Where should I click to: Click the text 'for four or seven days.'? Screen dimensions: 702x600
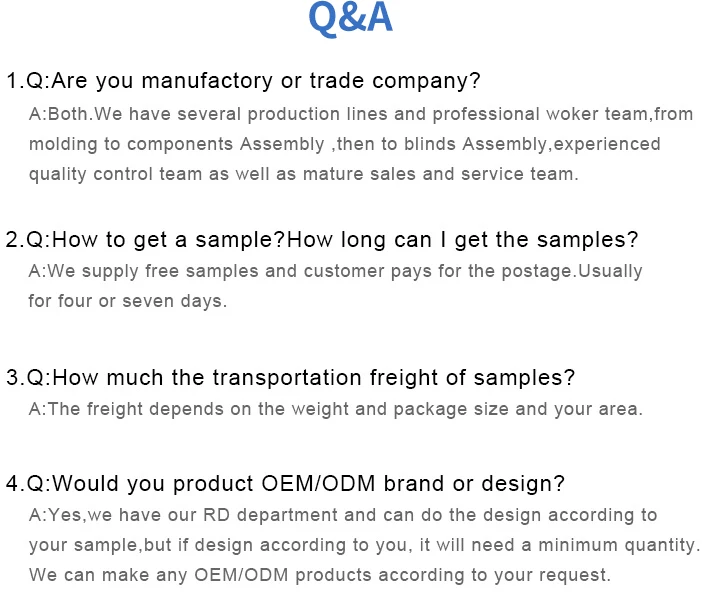128,301
